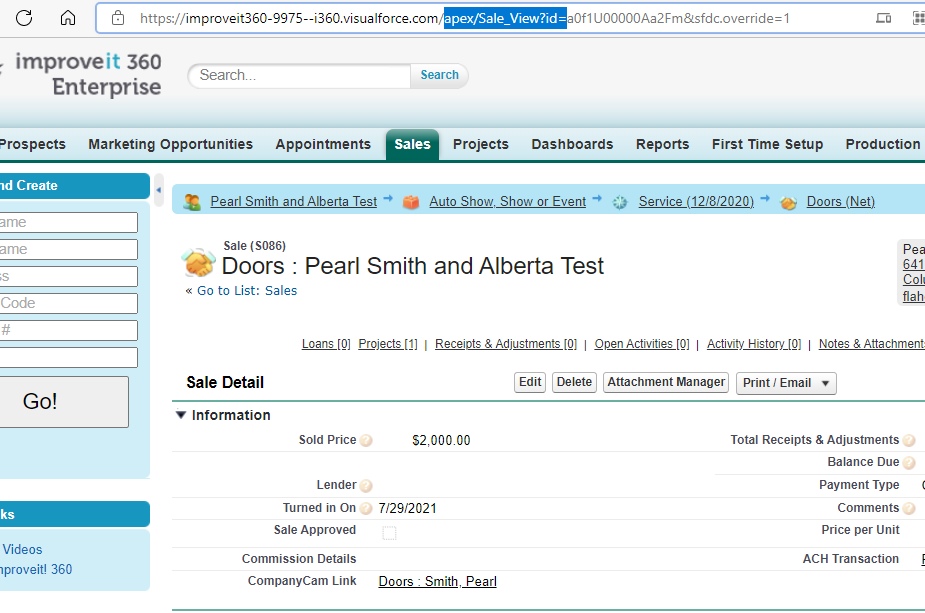This screenshot has height=613, width=925.
Task: Jump to Projects [1] related list
Action: pyautogui.click(x=388, y=344)
